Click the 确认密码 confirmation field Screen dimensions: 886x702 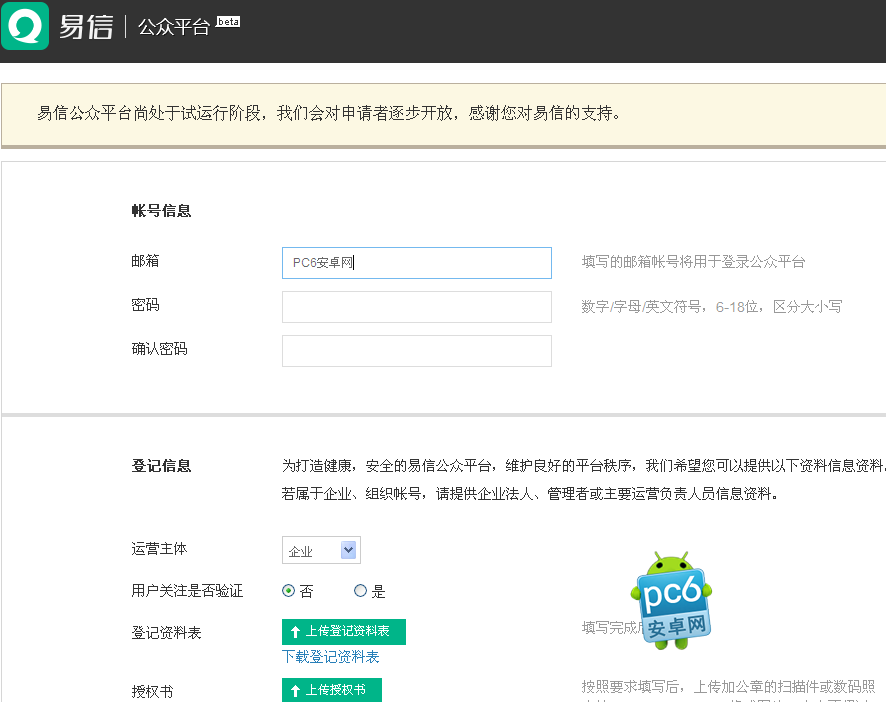coord(416,351)
